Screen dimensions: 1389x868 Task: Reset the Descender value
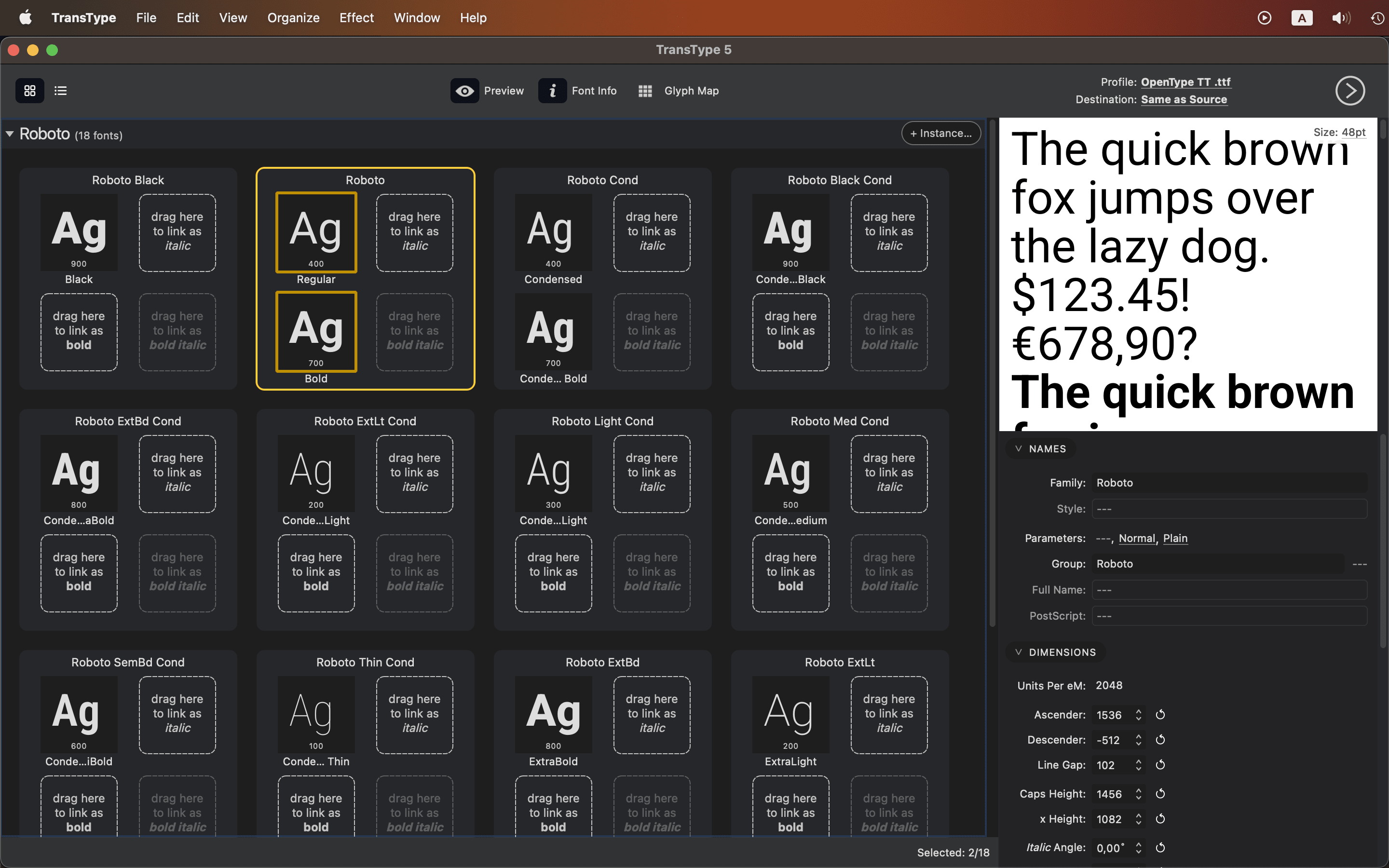click(1160, 740)
